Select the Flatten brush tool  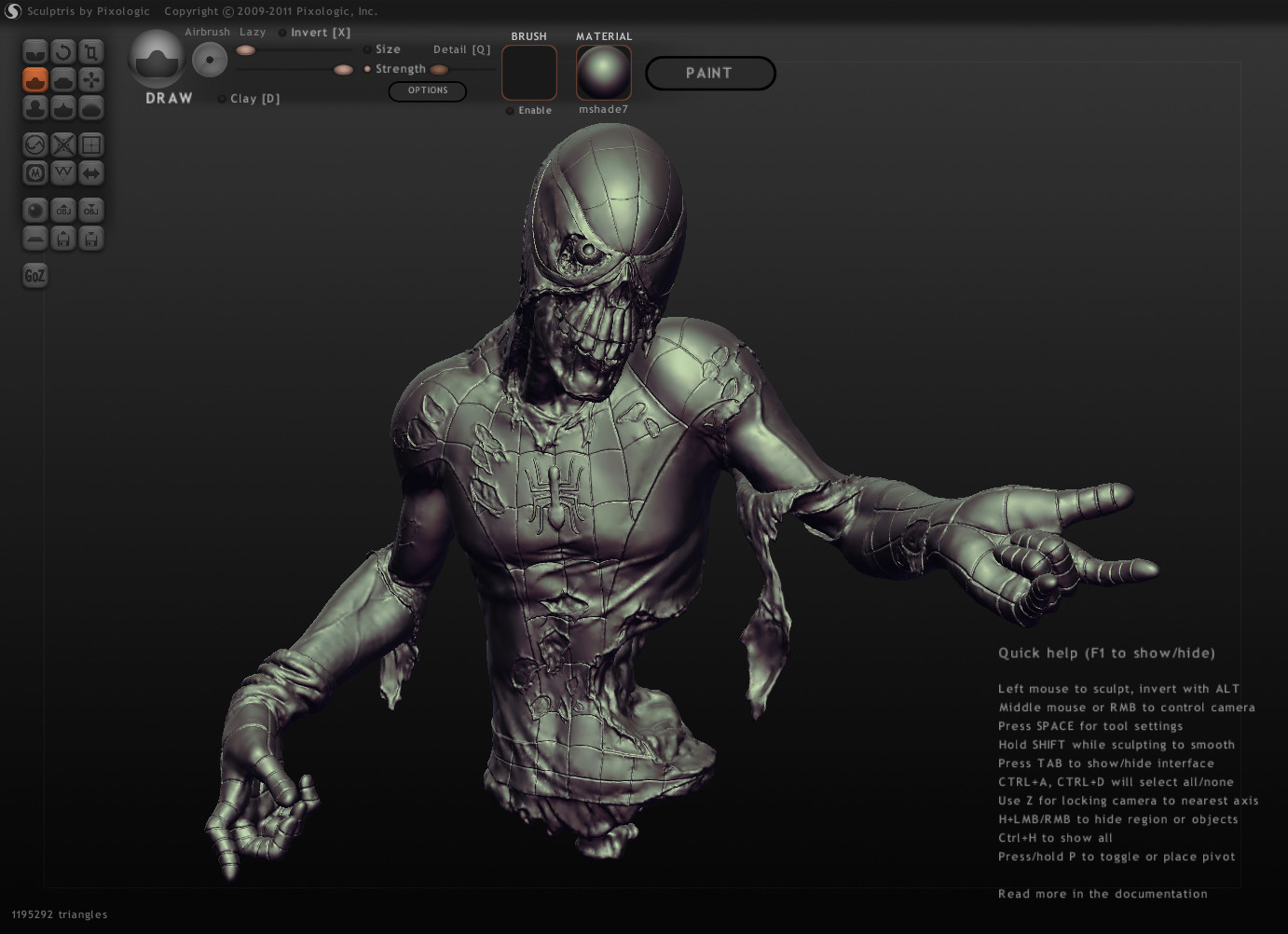[x=63, y=80]
